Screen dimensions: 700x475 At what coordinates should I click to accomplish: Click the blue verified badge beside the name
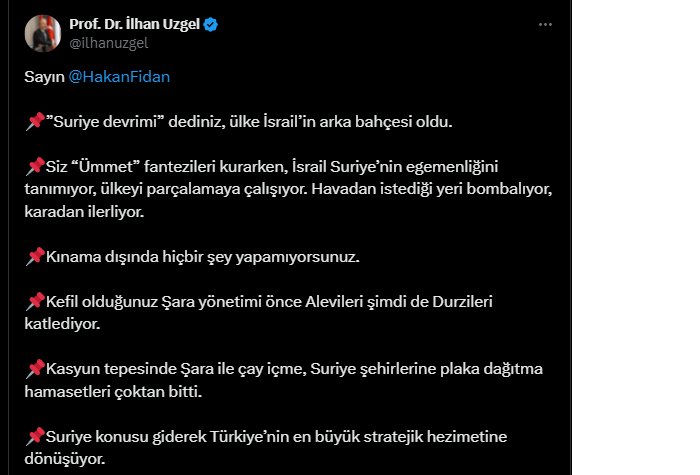pos(212,24)
